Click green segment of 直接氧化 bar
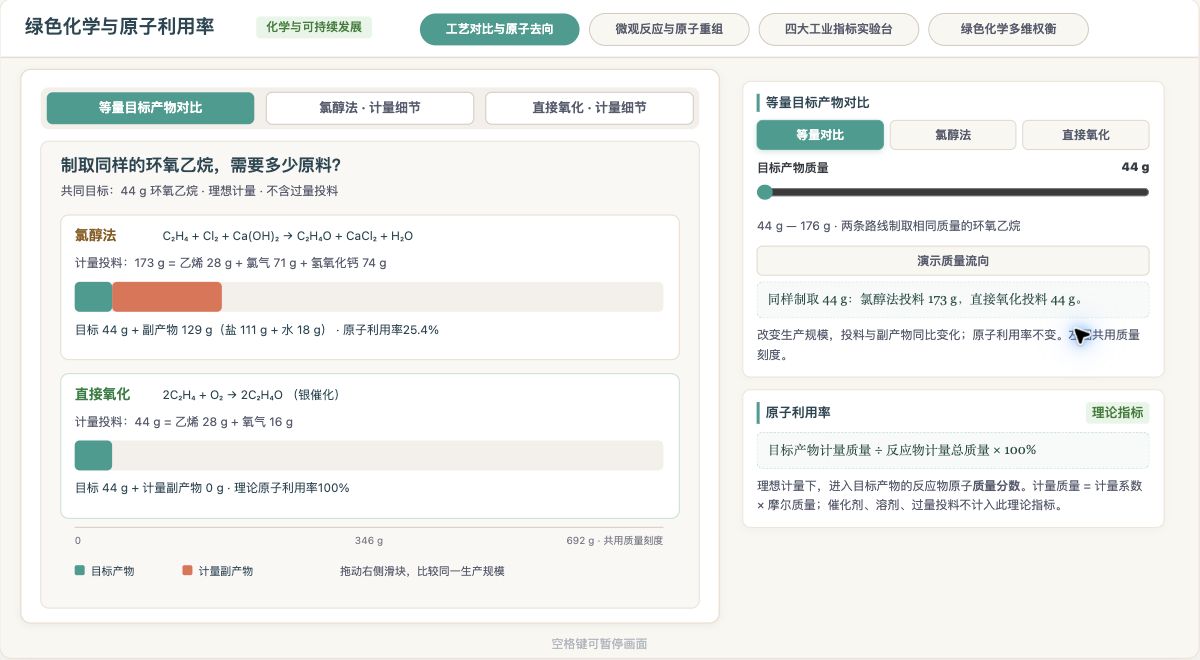Image resolution: width=1200 pixels, height=660 pixels. click(x=93, y=455)
